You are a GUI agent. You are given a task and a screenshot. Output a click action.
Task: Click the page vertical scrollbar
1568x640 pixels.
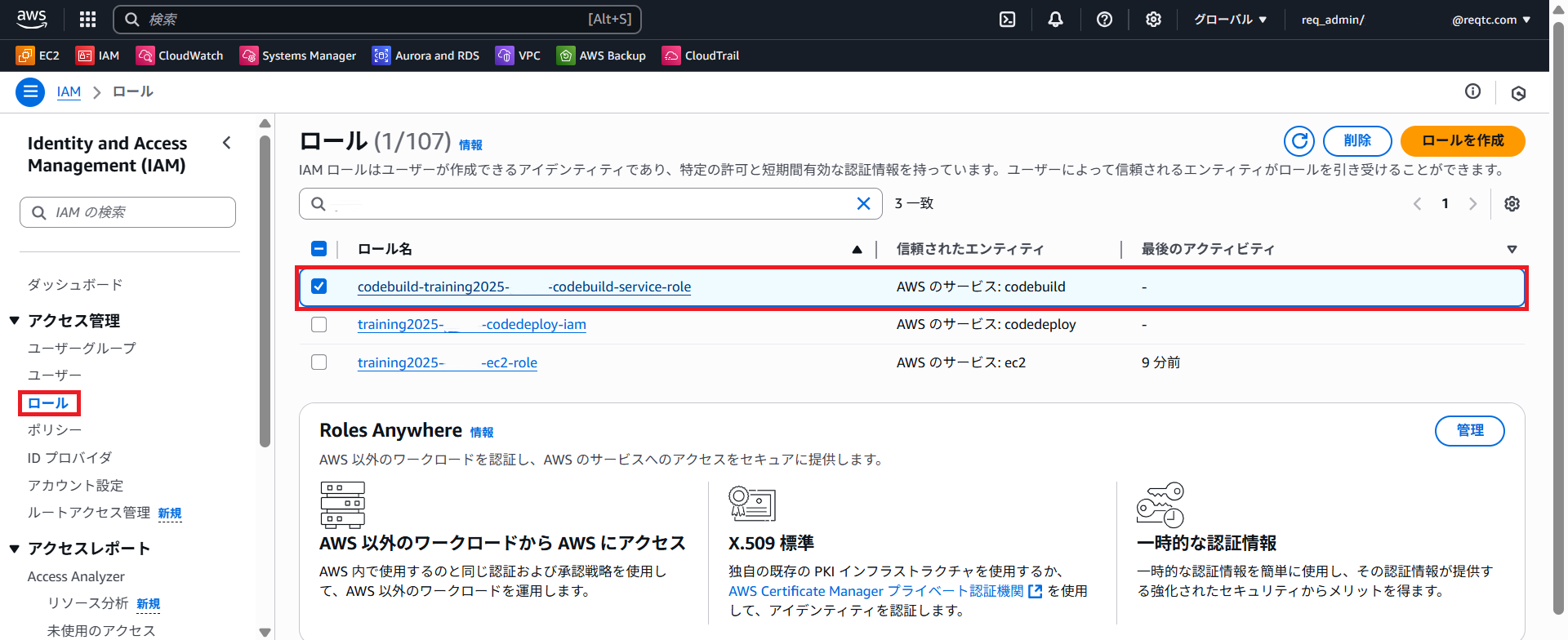click(x=1558, y=318)
